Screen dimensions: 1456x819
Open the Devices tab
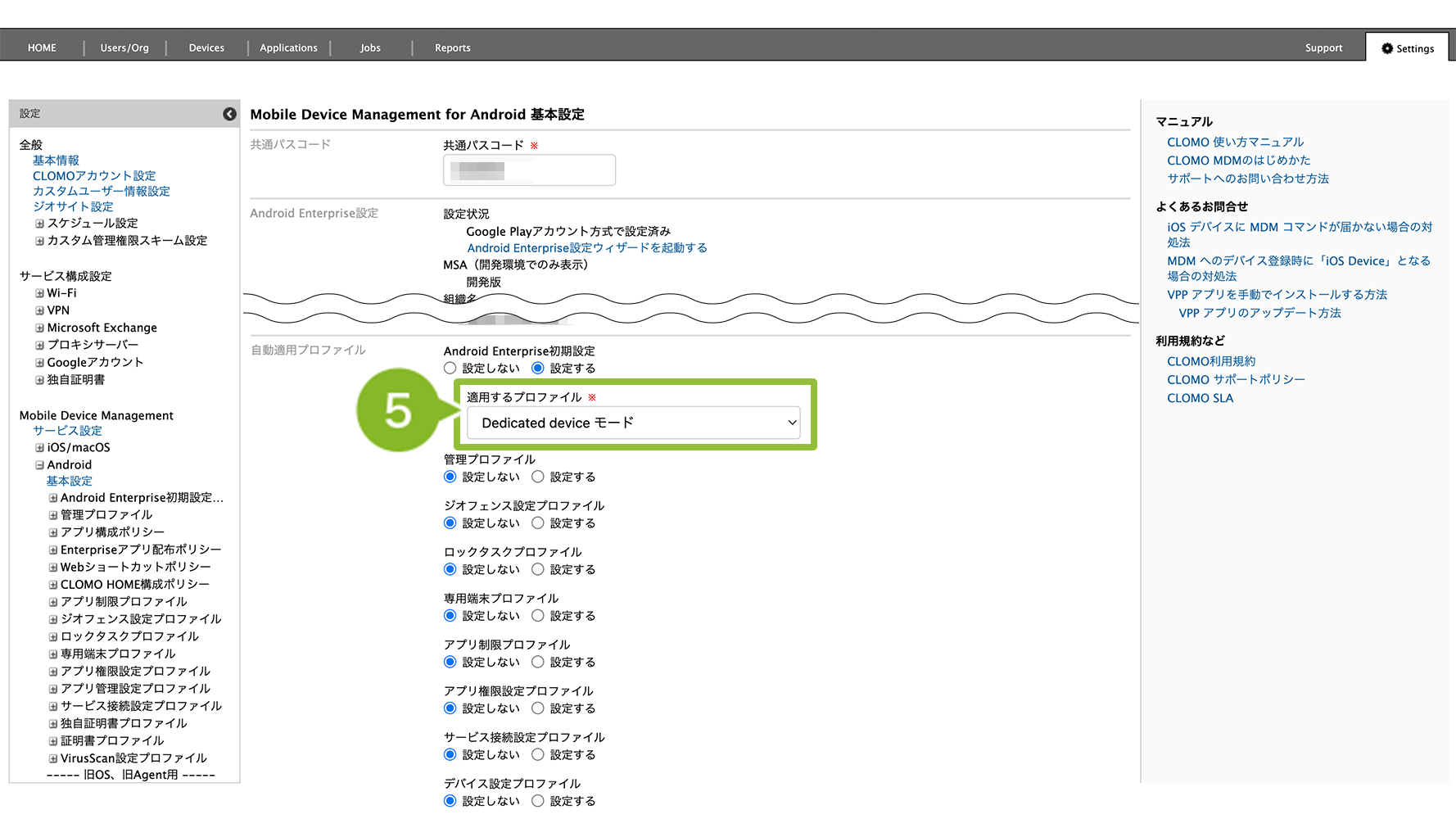pyautogui.click(x=206, y=48)
